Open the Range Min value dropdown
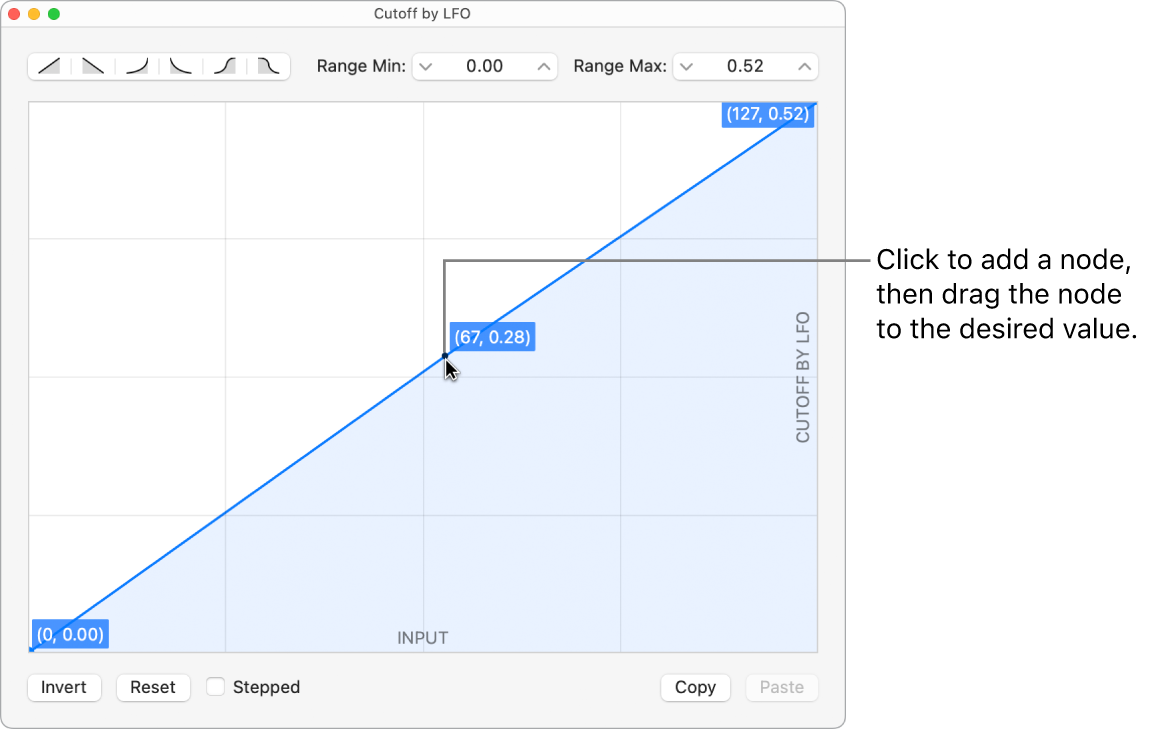Viewport: 1154px width, 730px height. pos(425,66)
